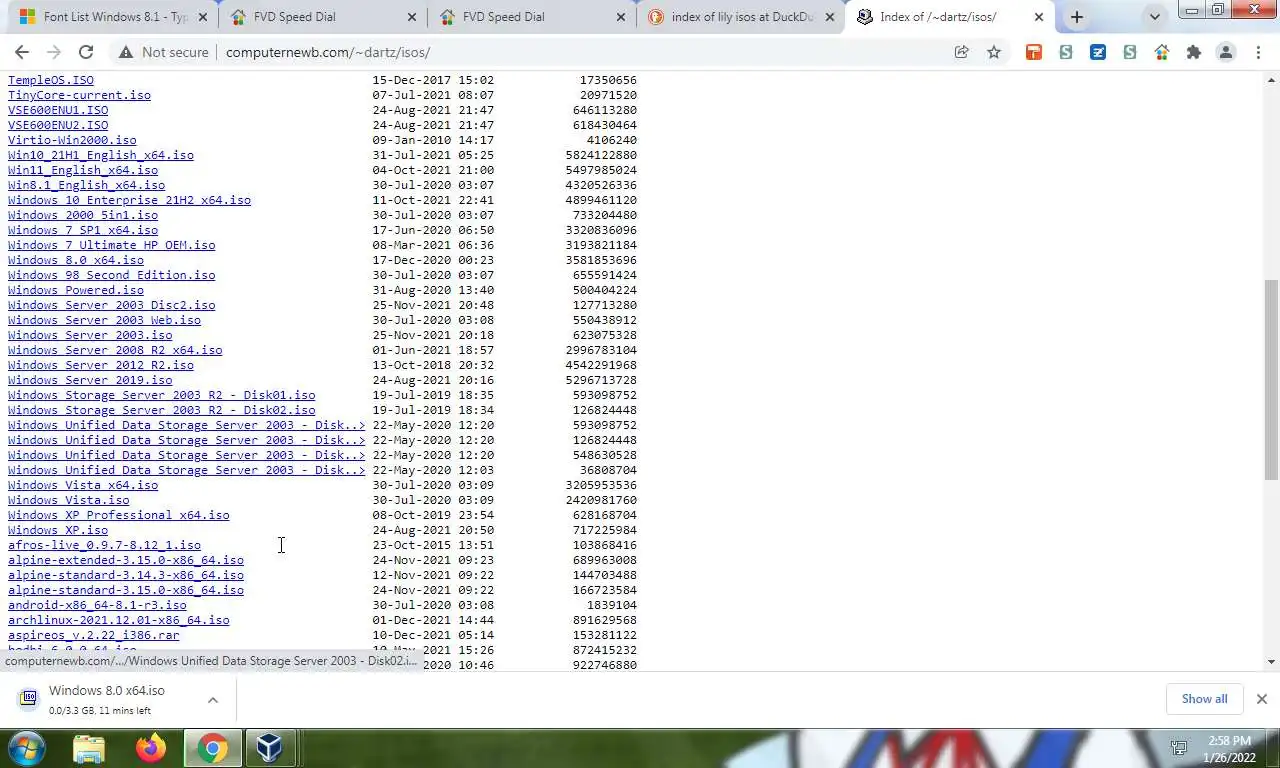Click Windows_98_Second_Edition.iso link

(x=111, y=275)
